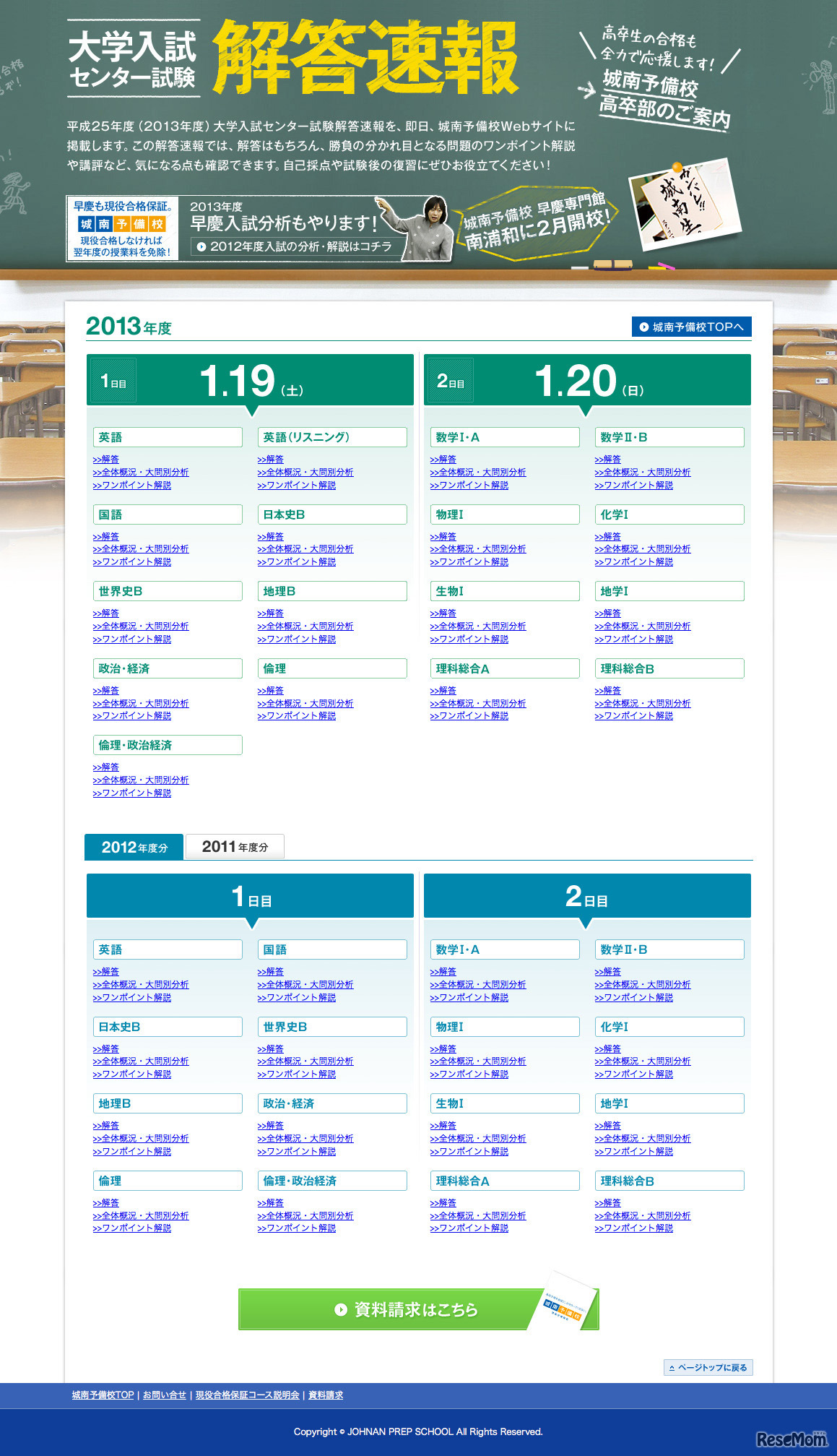This screenshot has height=1456, width=837.
Task: Click footer link 現役合格保証コース説明会
Action: [x=247, y=1395]
